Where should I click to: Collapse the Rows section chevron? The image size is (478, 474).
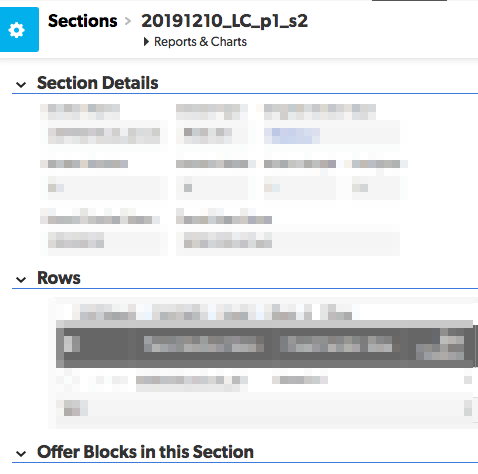21,279
